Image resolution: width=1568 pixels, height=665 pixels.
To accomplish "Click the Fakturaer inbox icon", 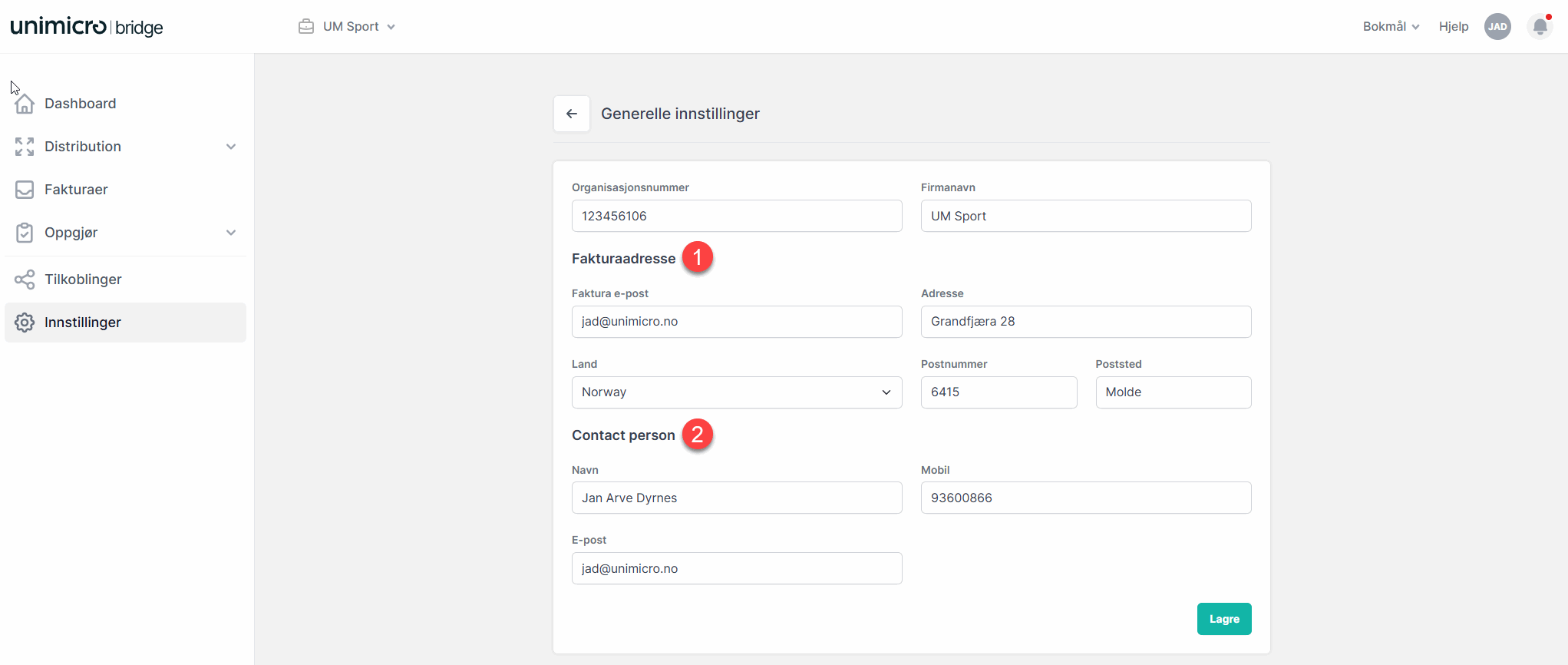I will tap(25, 190).
